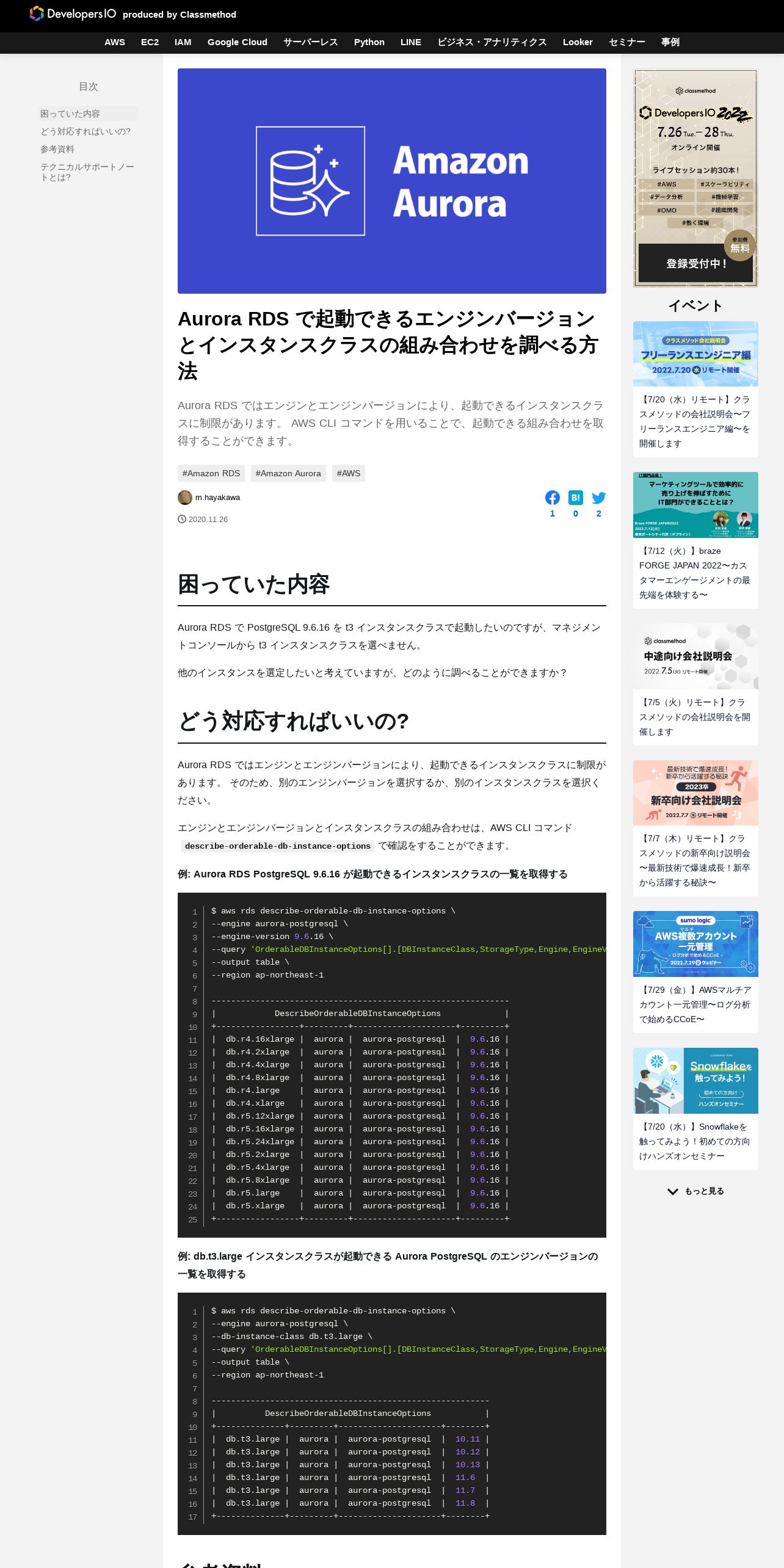Open braze FORGE JAPAN event thumbnail
This screenshot has height=1568, width=784.
695,505
